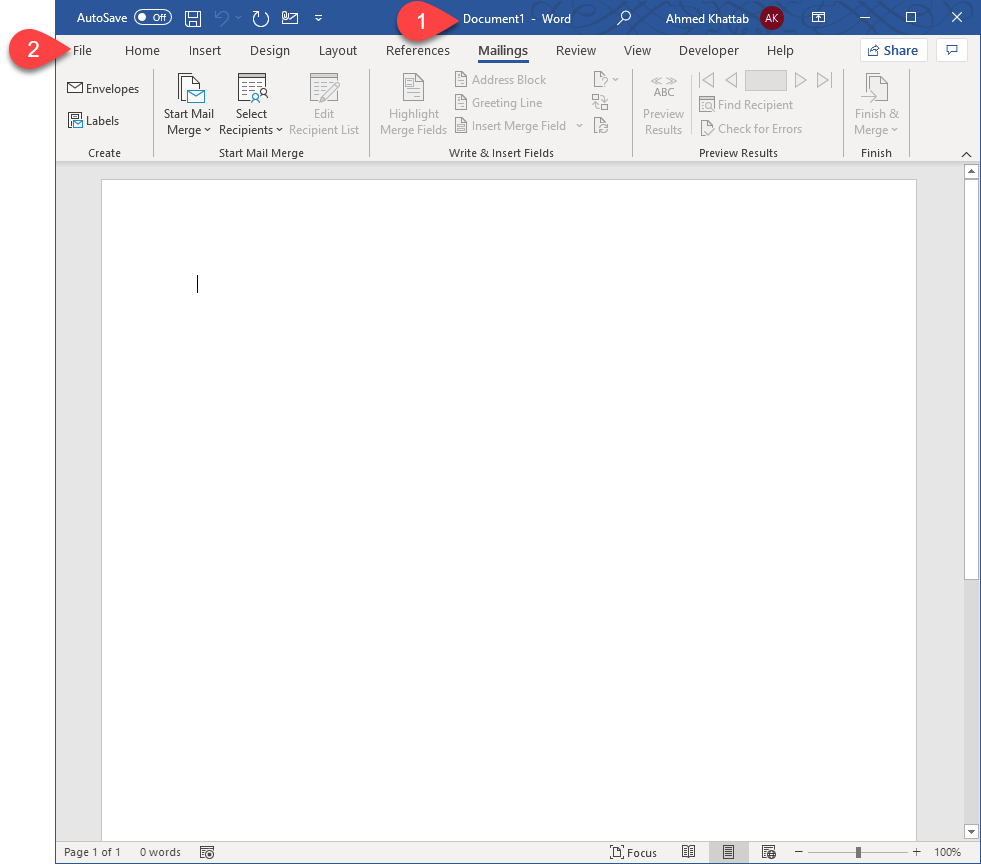The image size is (981, 864).
Task: Open the Developer tab
Action: 708,51
